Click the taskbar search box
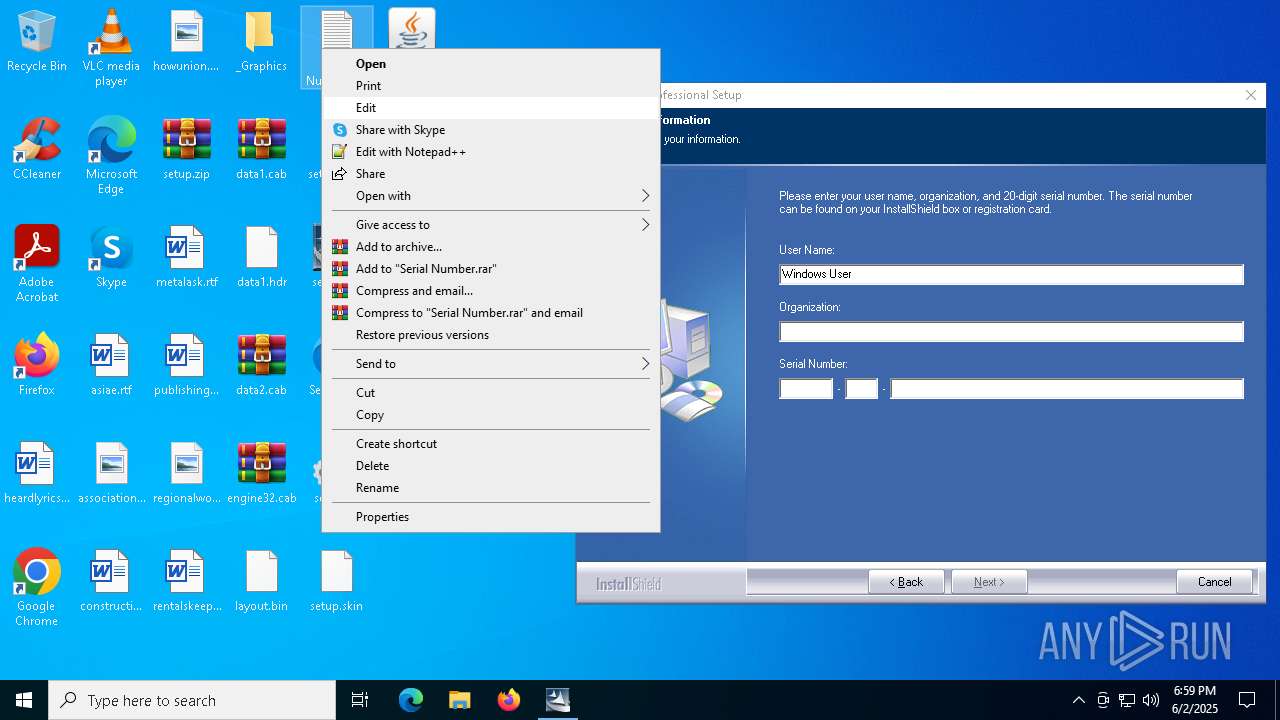Image resolution: width=1280 pixels, height=720 pixels. (x=192, y=700)
